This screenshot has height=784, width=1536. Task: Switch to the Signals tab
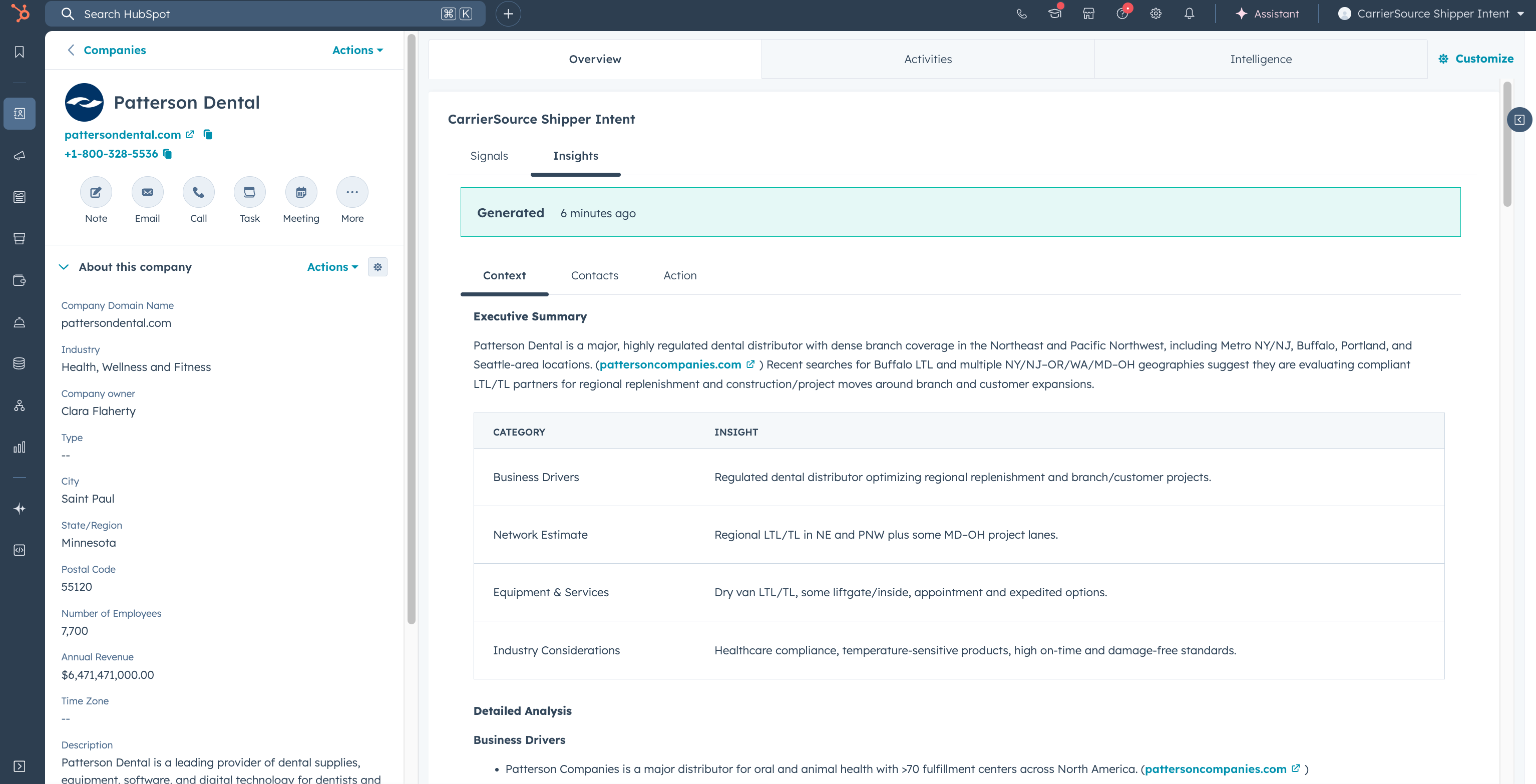pyautogui.click(x=489, y=156)
